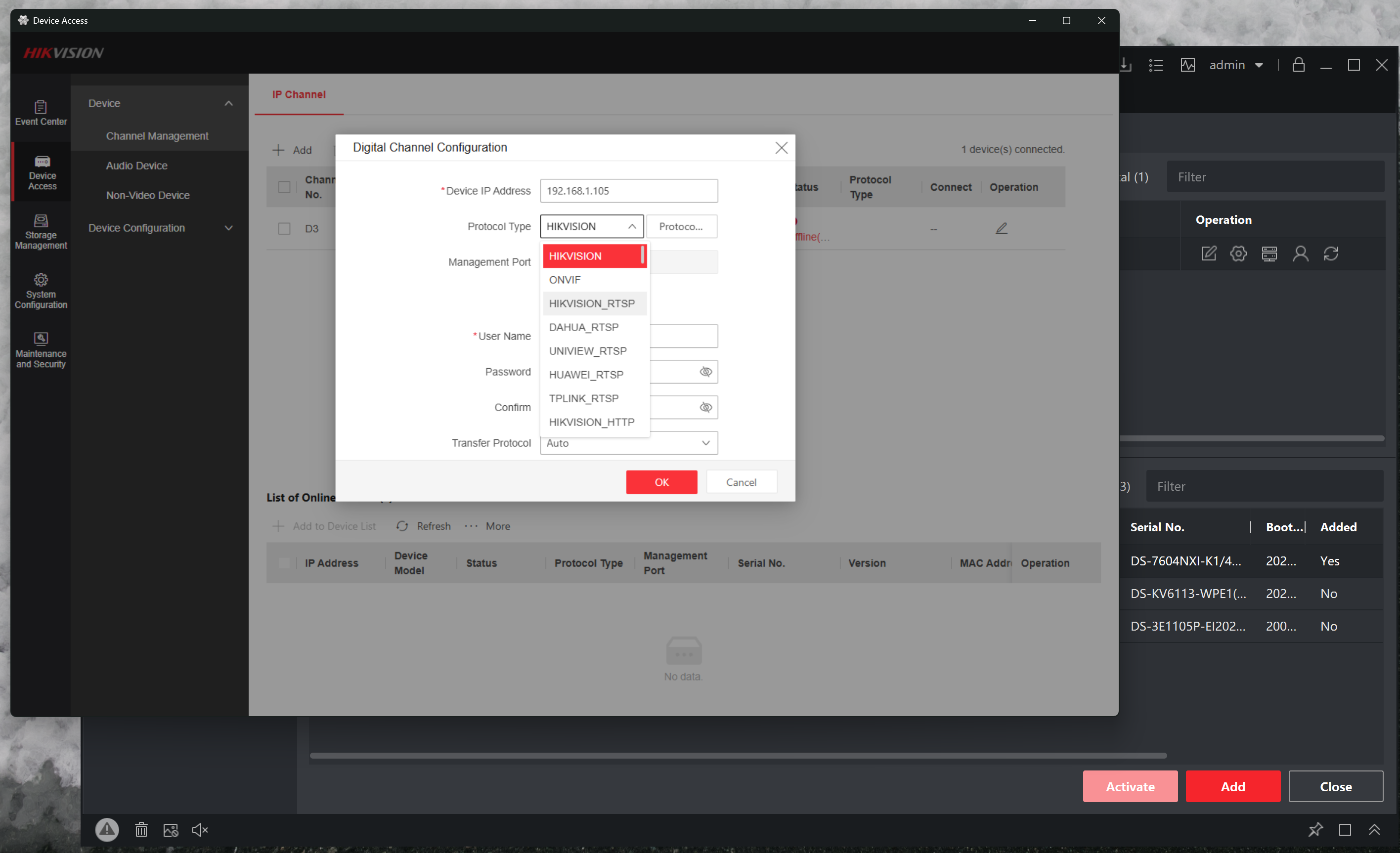Click the edit device icon under Operation

pyautogui.click(x=1209, y=254)
